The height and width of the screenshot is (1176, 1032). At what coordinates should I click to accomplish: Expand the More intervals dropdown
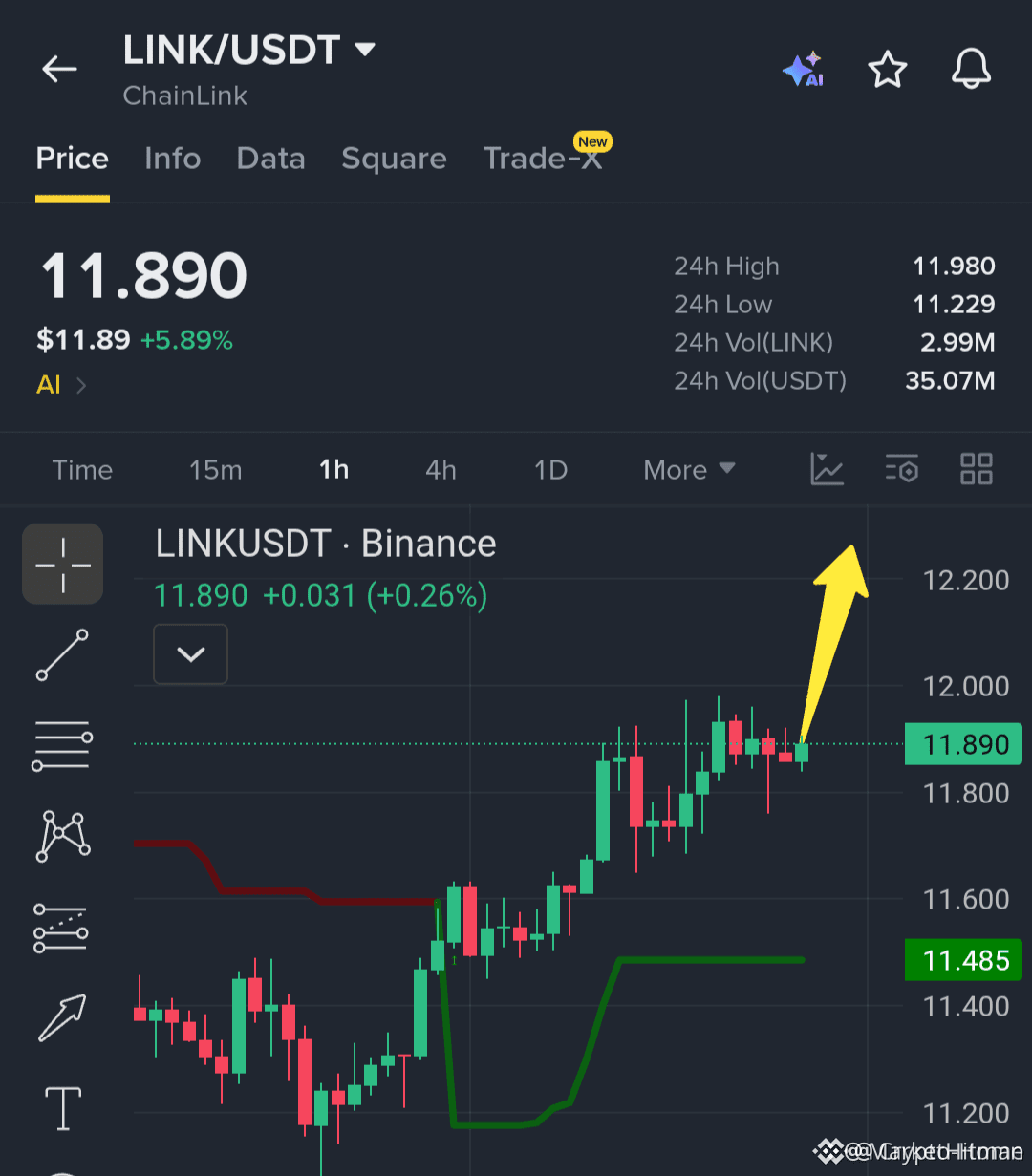pos(689,470)
